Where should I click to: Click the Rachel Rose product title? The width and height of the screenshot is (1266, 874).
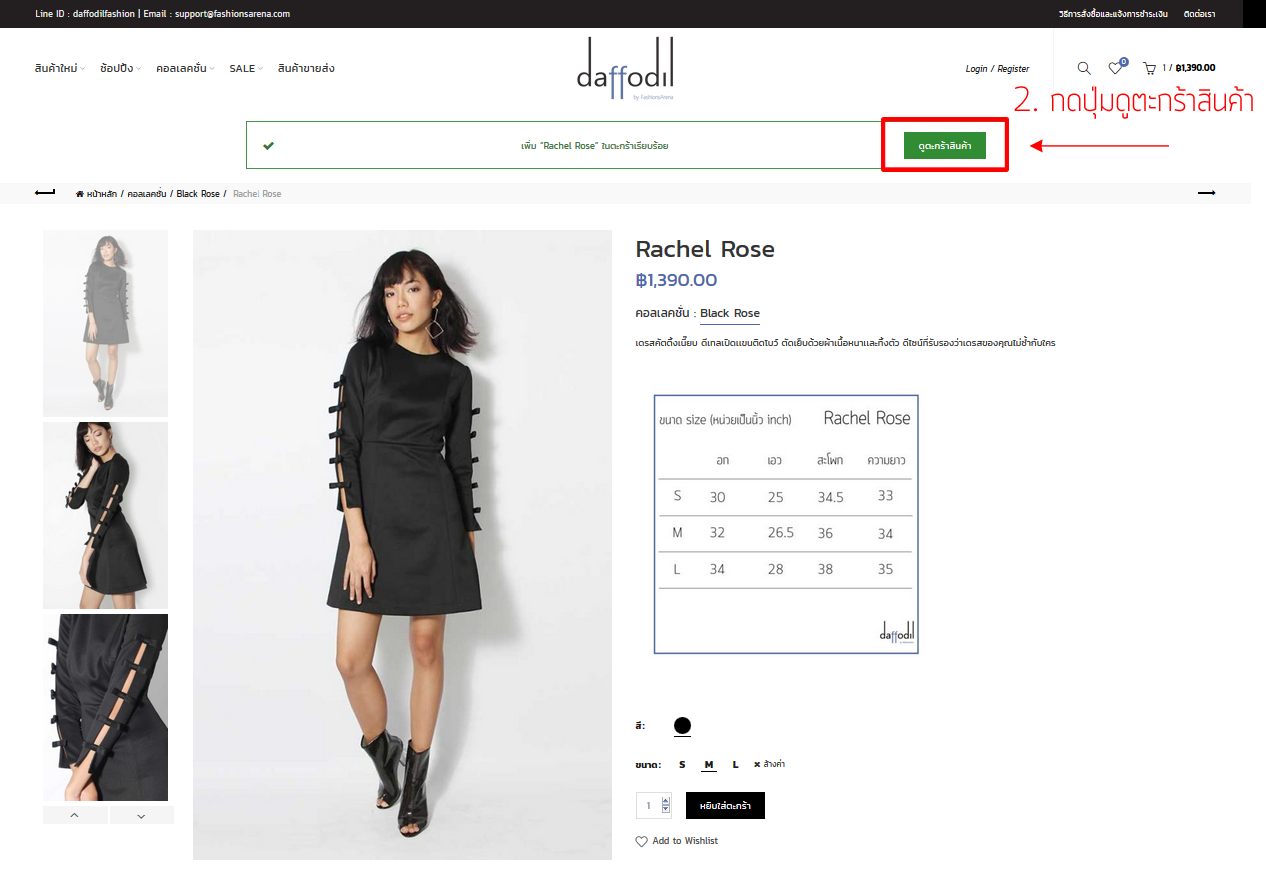(705, 249)
